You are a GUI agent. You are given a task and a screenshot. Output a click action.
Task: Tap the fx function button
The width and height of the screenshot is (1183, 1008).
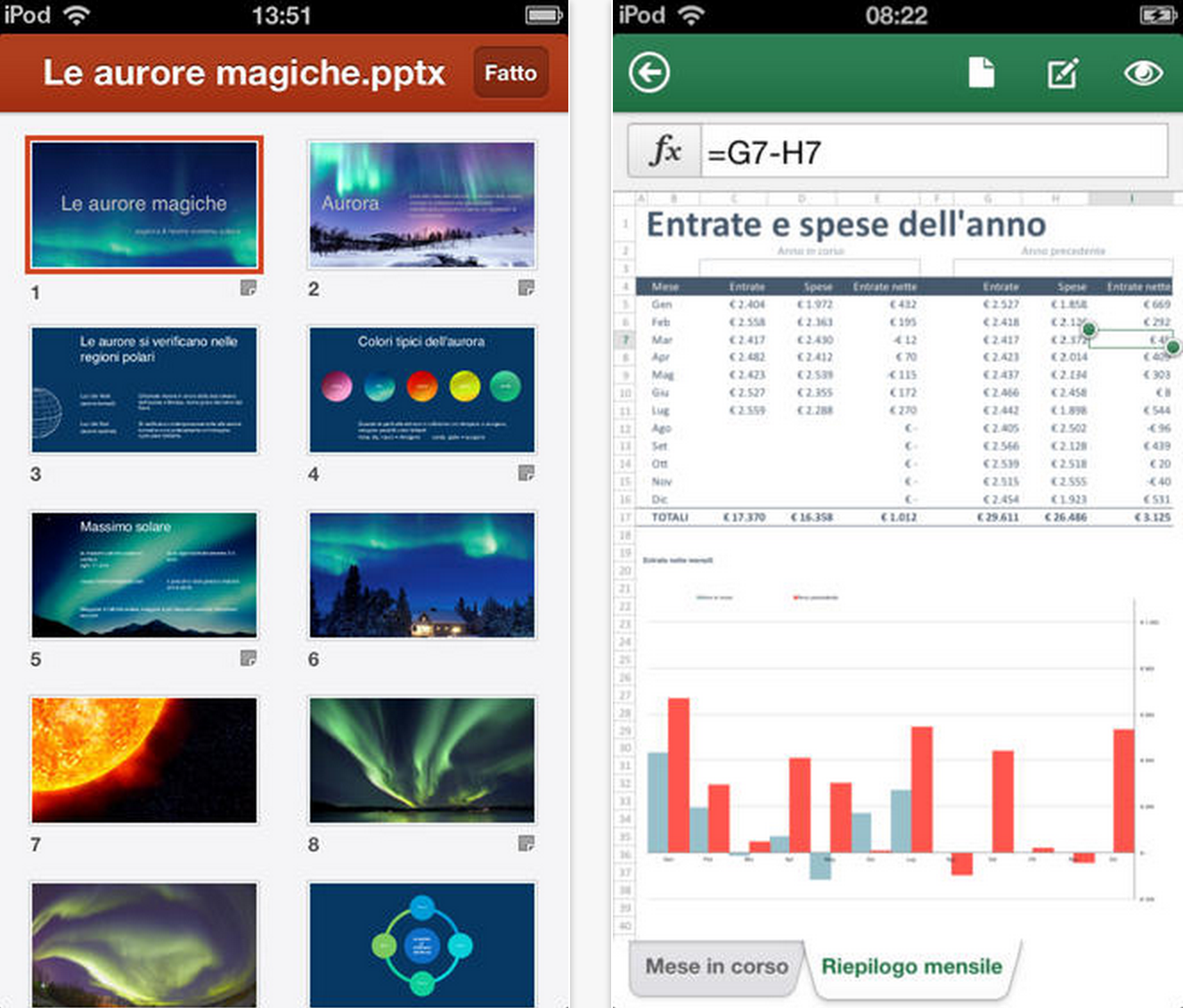tap(665, 151)
